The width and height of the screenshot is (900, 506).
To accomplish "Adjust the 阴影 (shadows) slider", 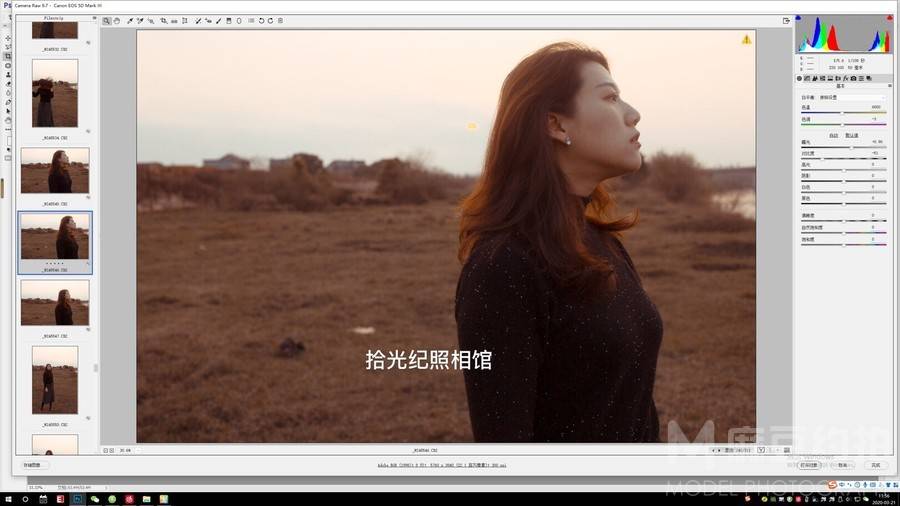I will point(843,181).
